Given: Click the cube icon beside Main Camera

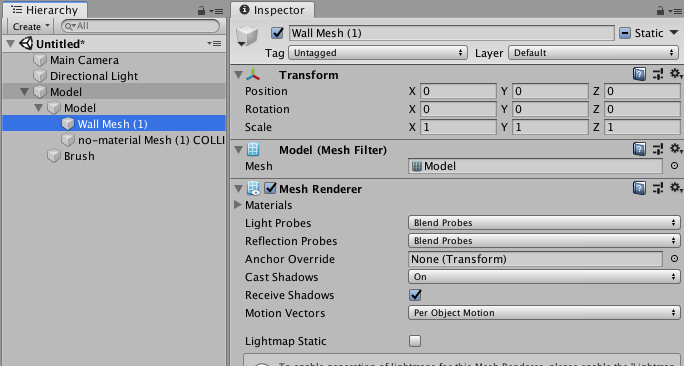Looking at the screenshot, I should tap(40, 60).
